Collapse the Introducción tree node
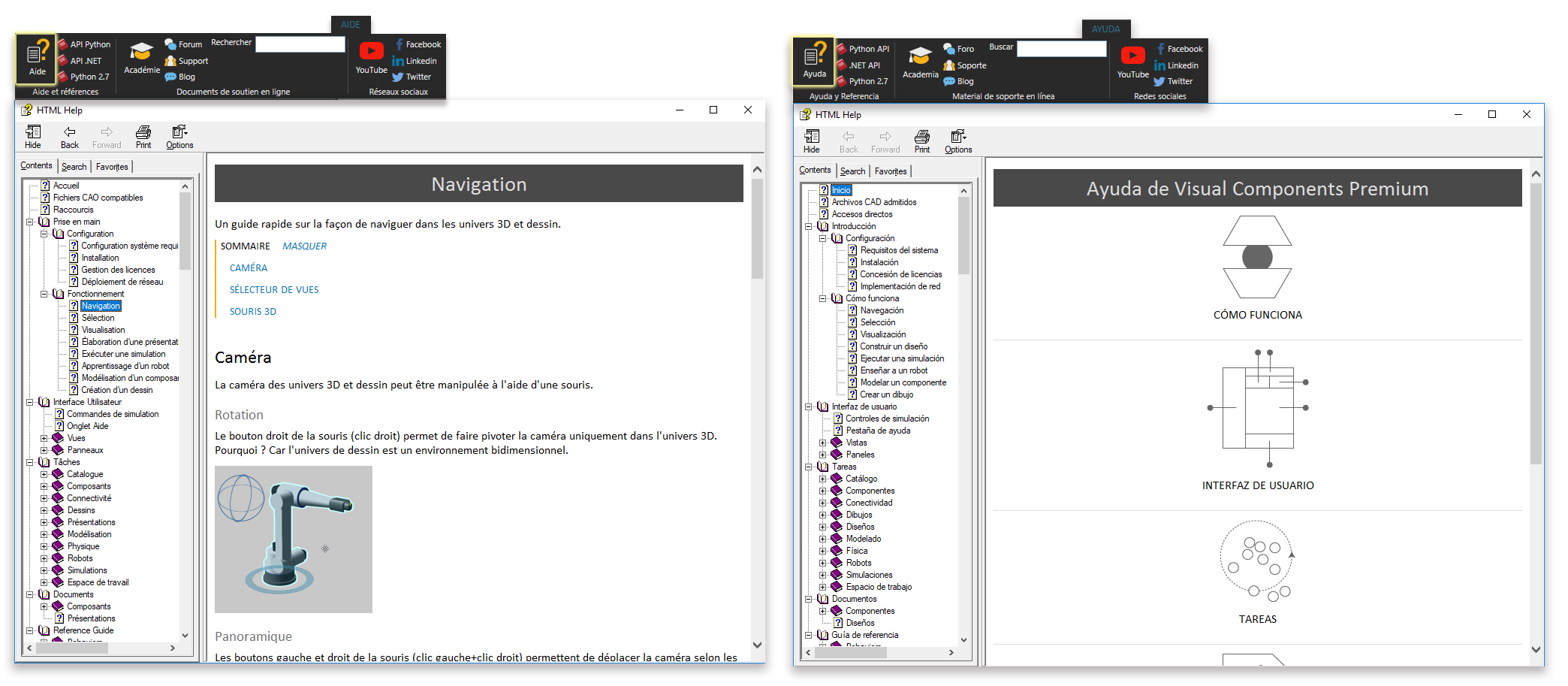The width and height of the screenshot is (1568, 686). (x=809, y=226)
